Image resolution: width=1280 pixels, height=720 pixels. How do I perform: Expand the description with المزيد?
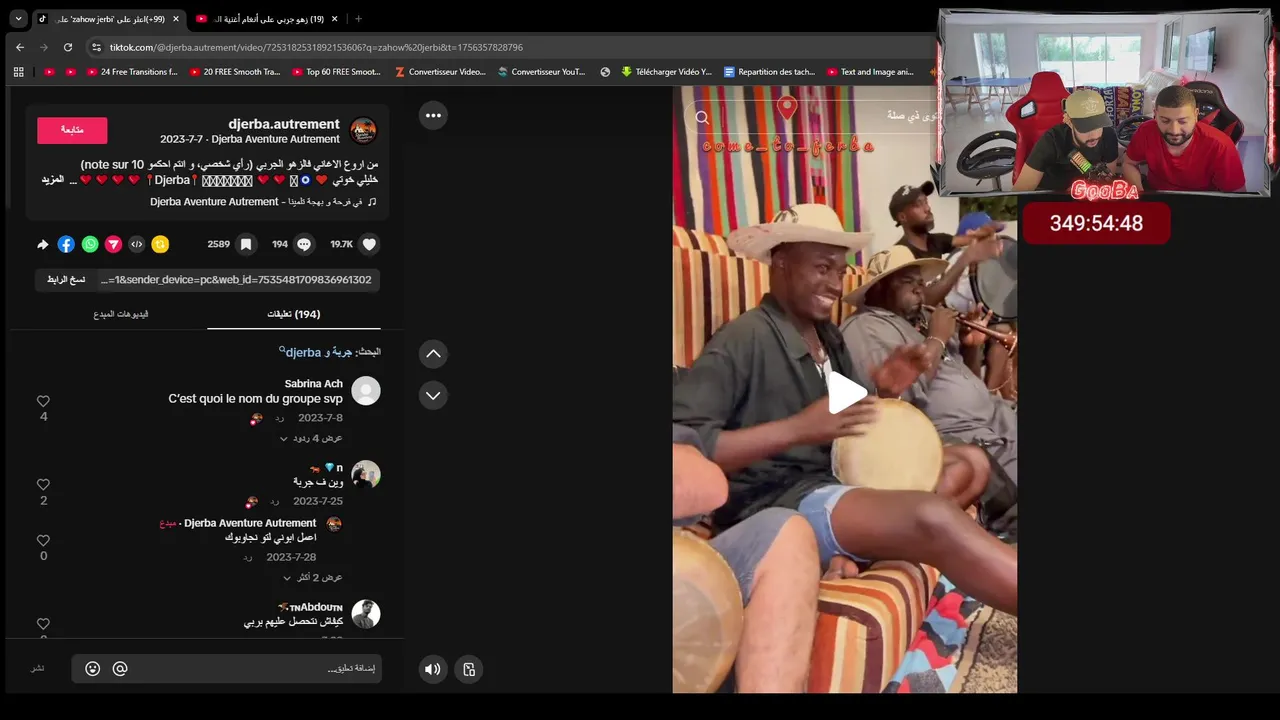tap(53, 180)
